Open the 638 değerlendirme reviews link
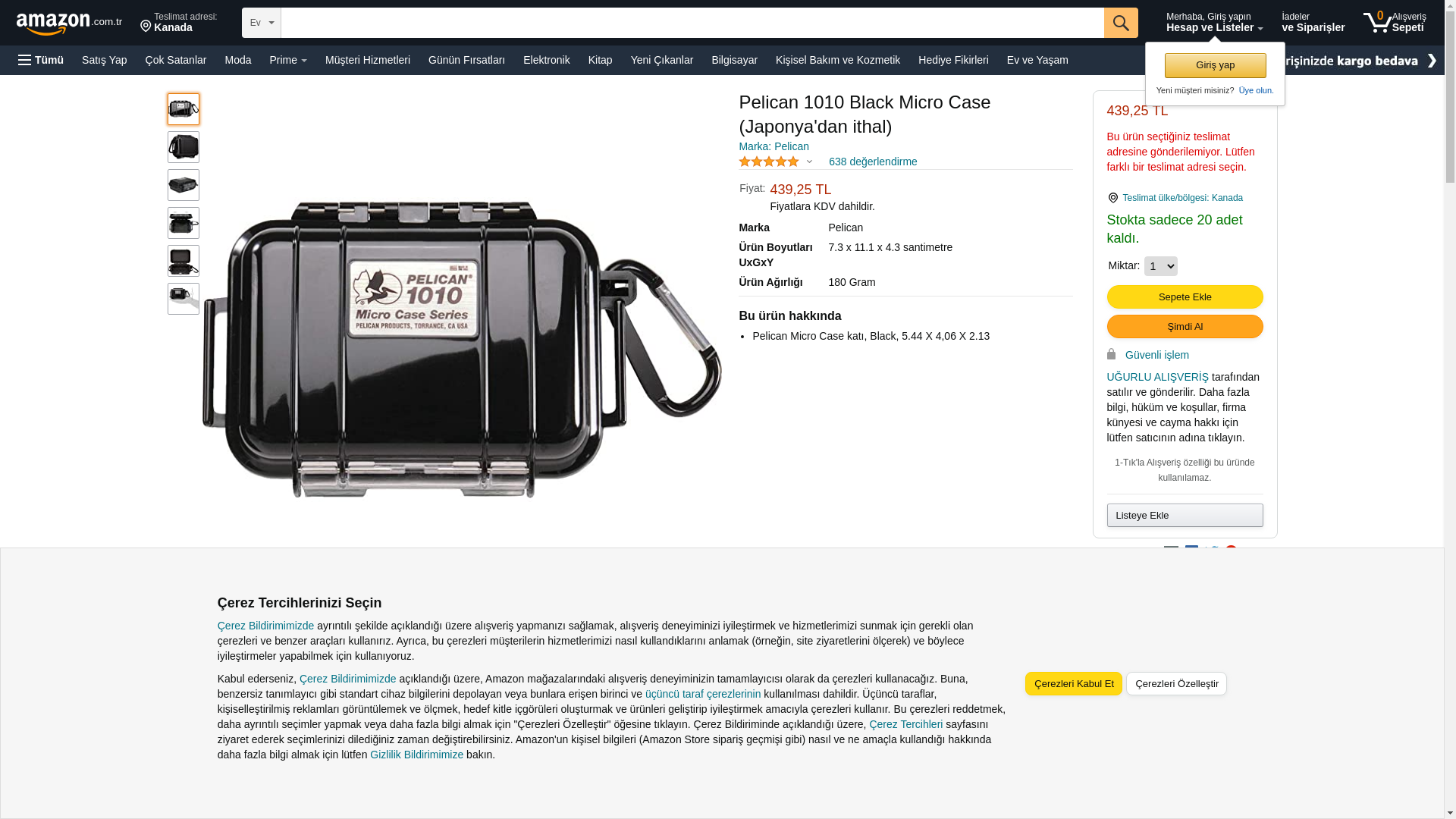Image resolution: width=1456 pixels, height=819 pixels. click(x=873, y=162)
